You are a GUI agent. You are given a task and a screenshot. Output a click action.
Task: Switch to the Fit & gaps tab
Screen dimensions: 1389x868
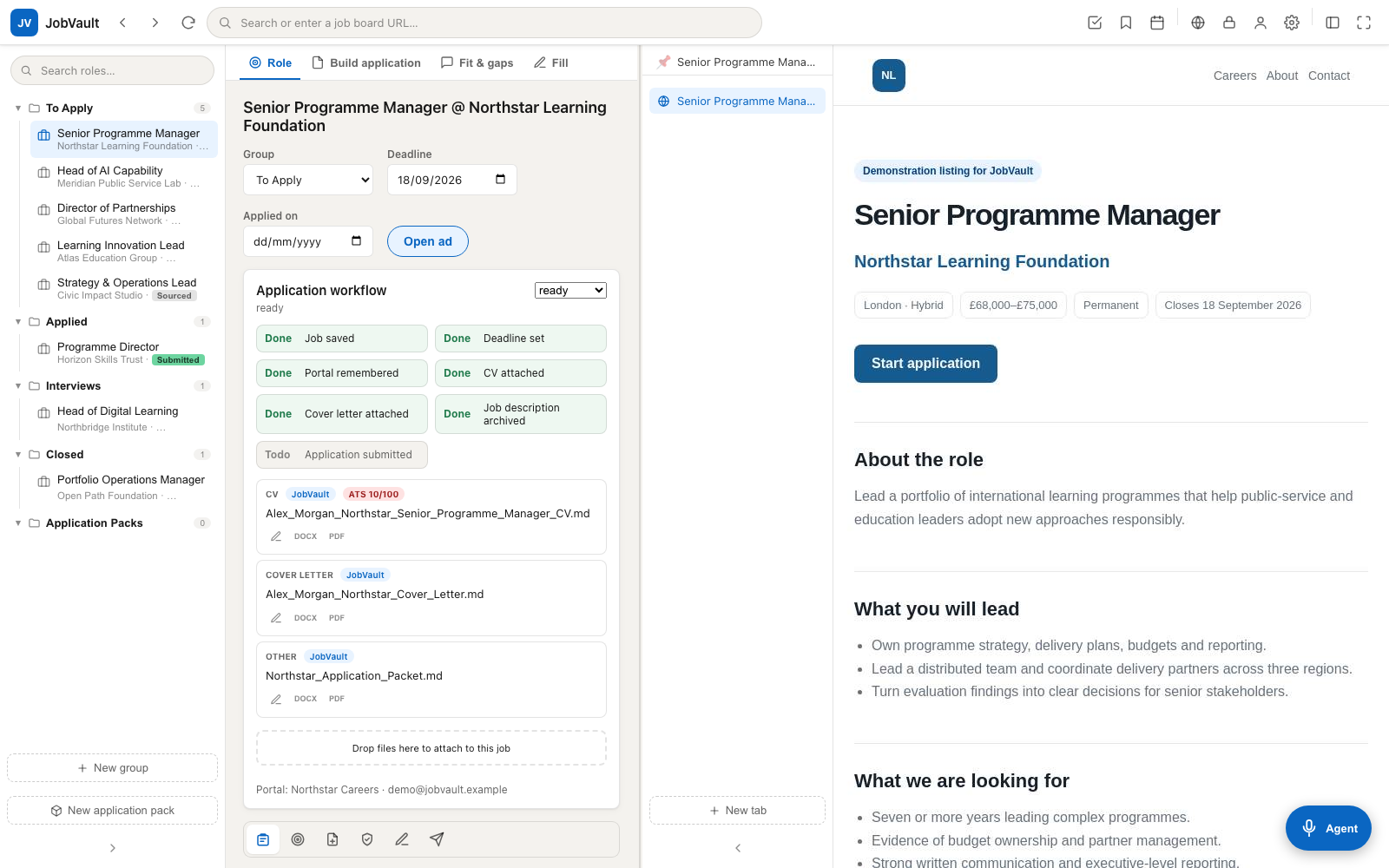pyautogui.click(x=477, y=62)
